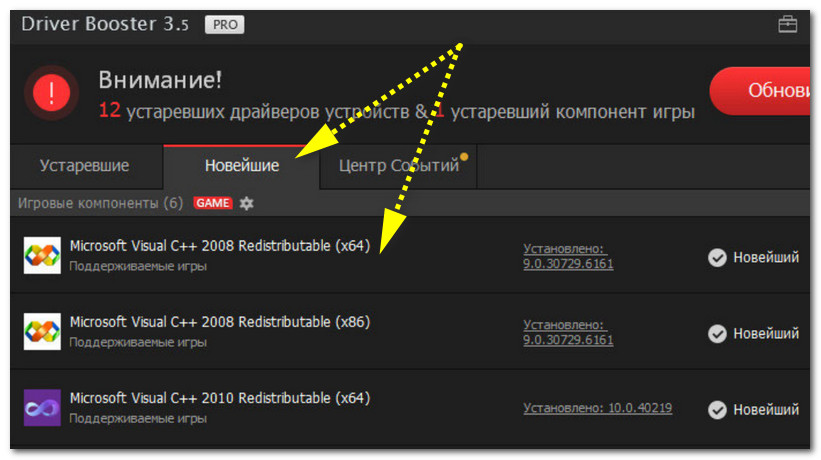
Task: Open game components settings gear
Action: pyautogui.click(x=246, y=203)
